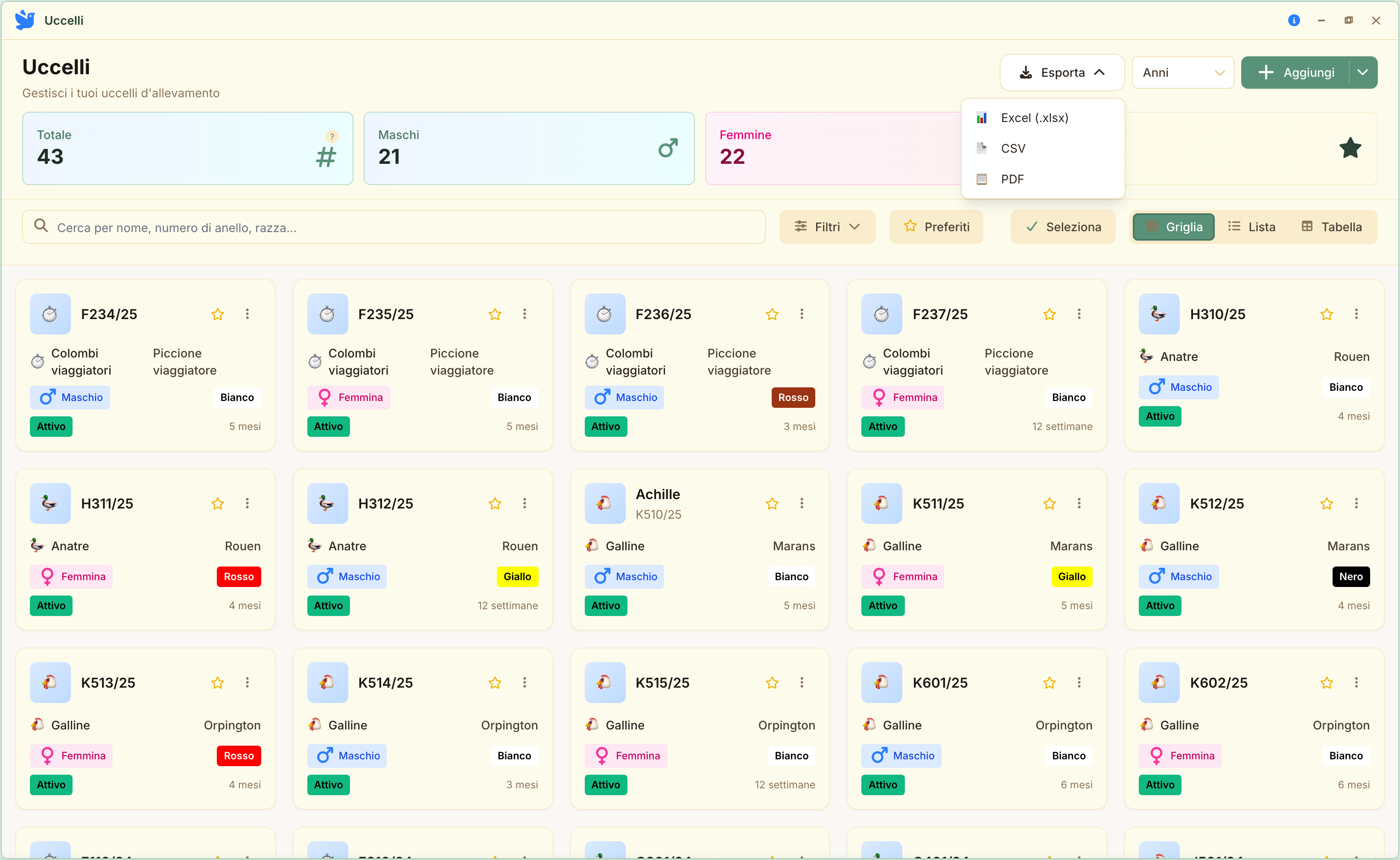1400x860 pixels.
Task: Open the three-dot menu on K602/25 card
Action: (x=1356, y=683)
